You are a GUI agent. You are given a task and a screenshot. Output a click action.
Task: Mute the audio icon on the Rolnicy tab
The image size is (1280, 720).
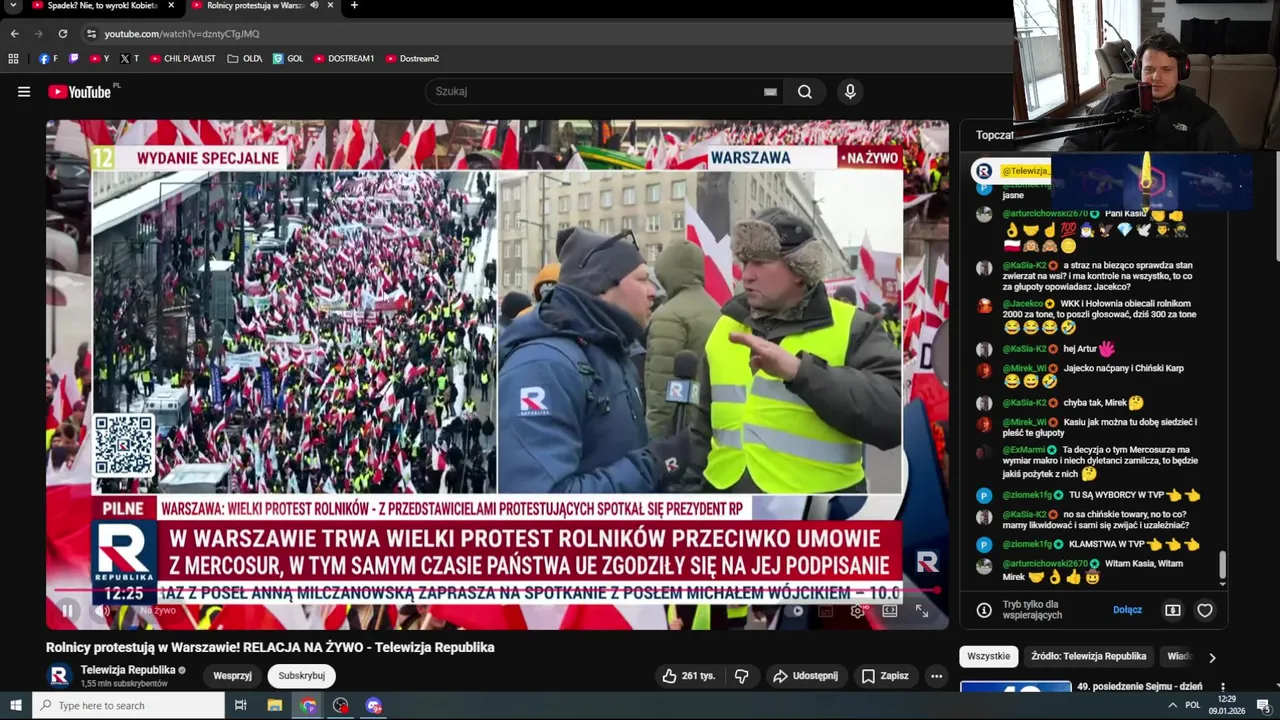click(314, 6)
